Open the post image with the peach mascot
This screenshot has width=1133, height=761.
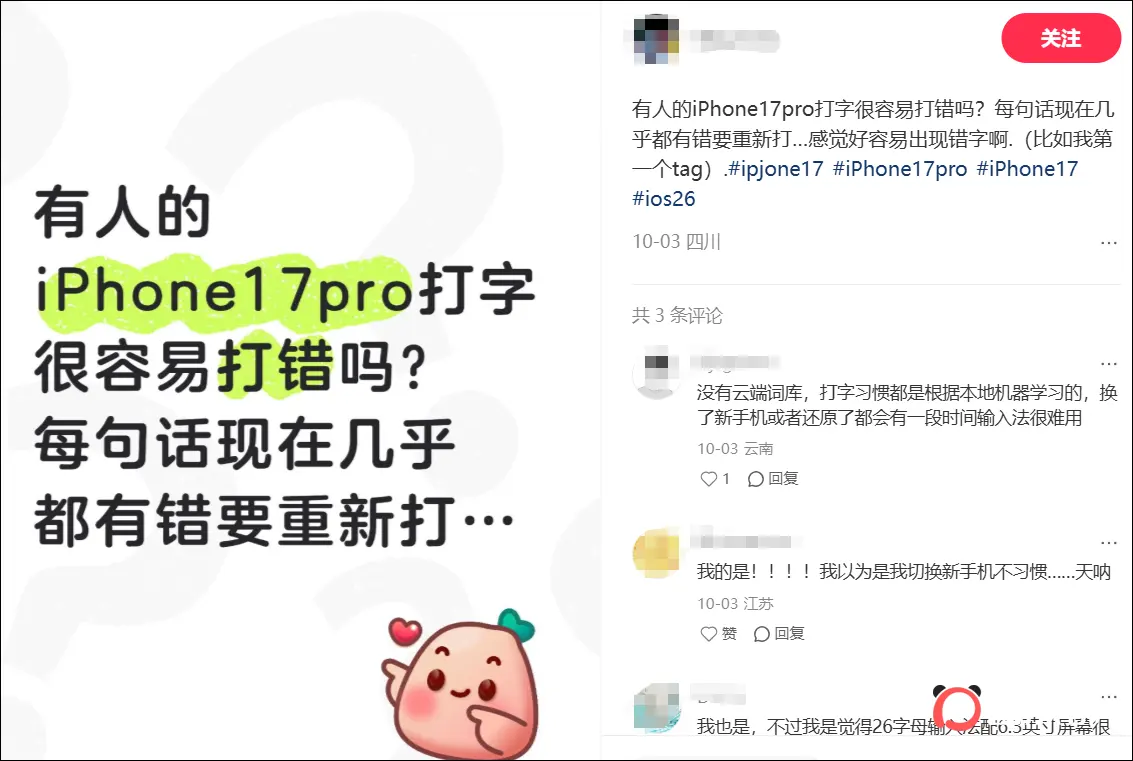coord(300,380)
